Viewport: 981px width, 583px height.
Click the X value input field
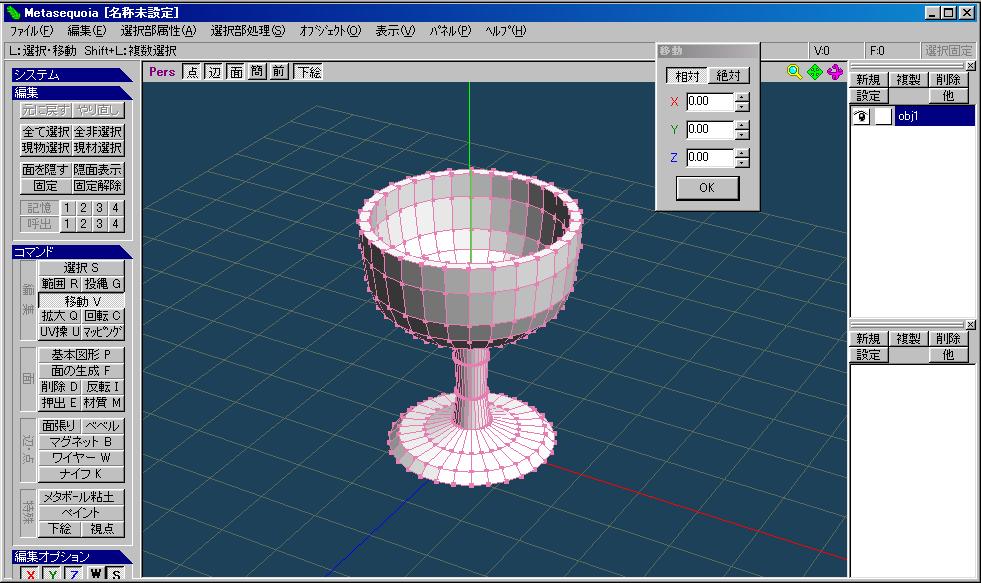coord(709,101)
